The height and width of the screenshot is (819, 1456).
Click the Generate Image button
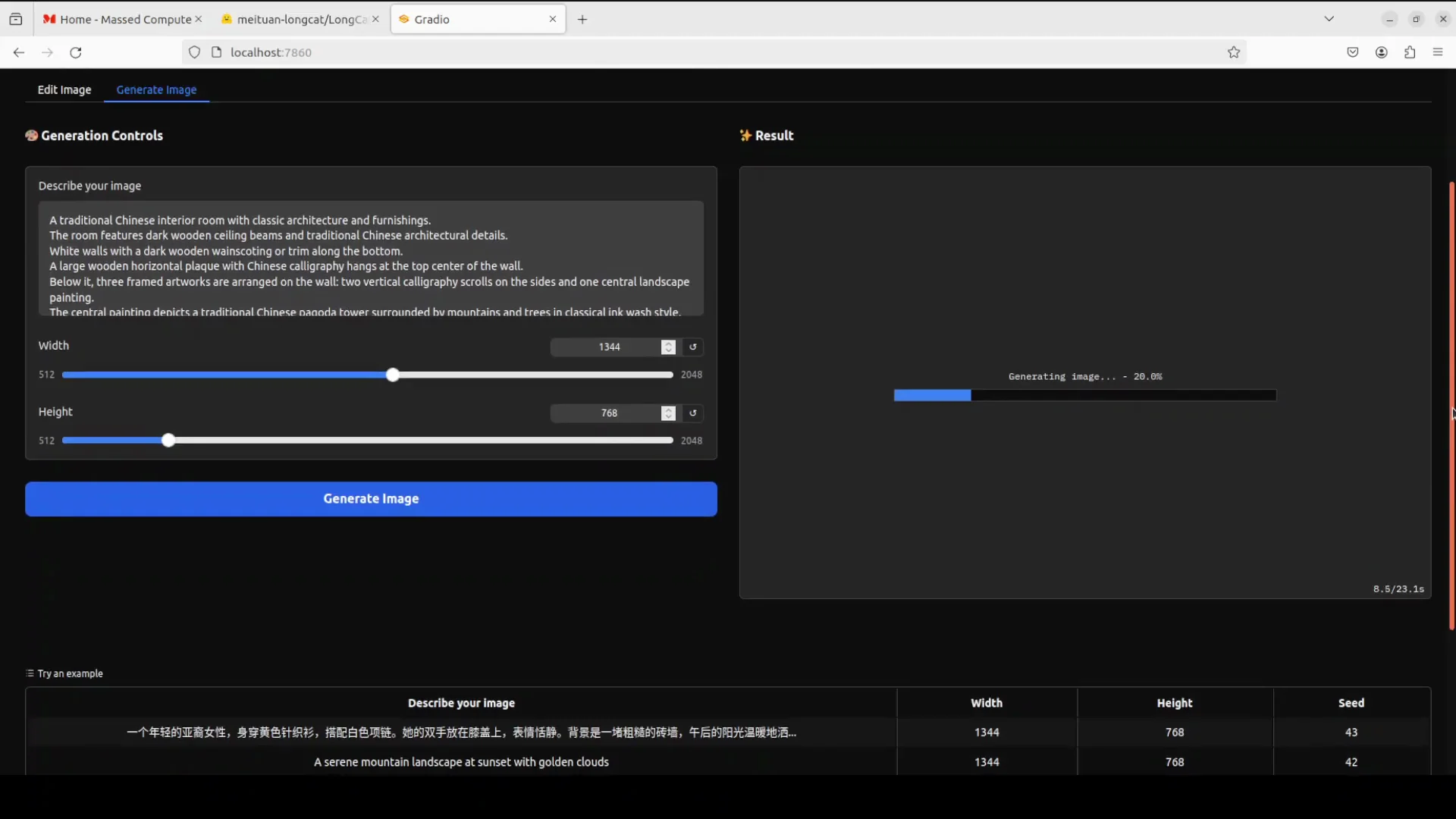click(x=371, y=498)
